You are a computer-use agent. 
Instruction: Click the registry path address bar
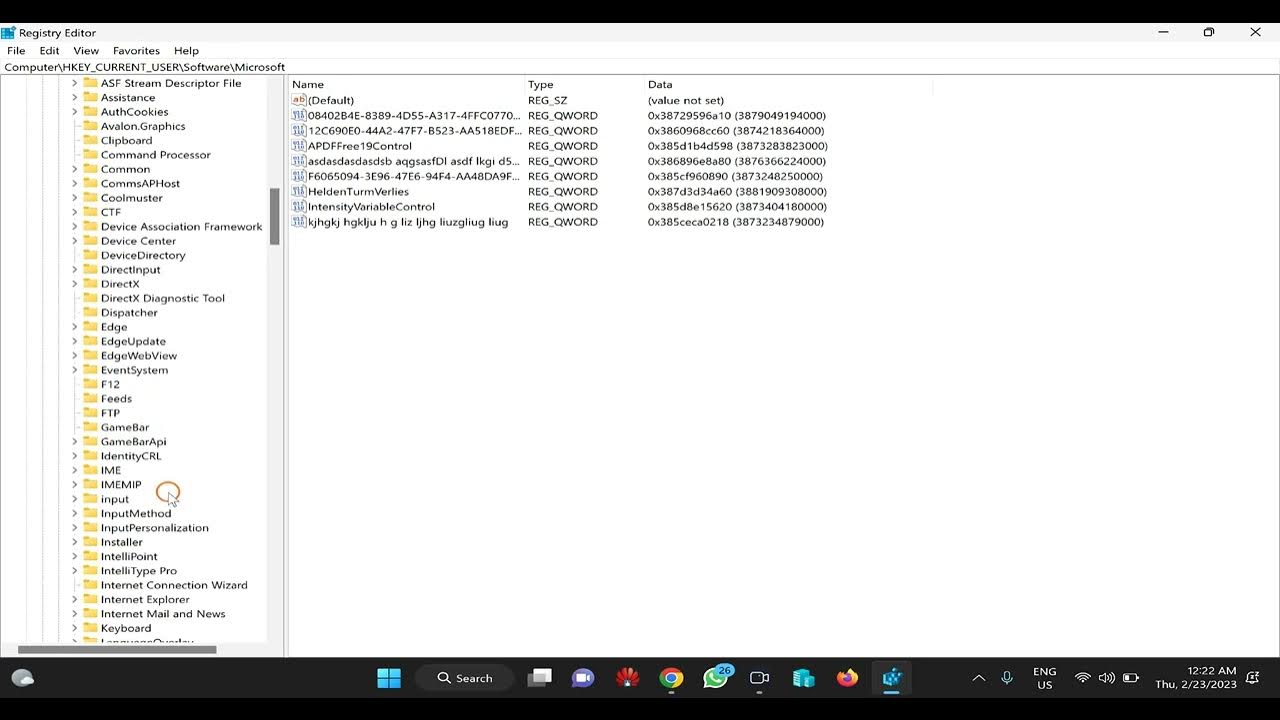click(x=640, y=67)
